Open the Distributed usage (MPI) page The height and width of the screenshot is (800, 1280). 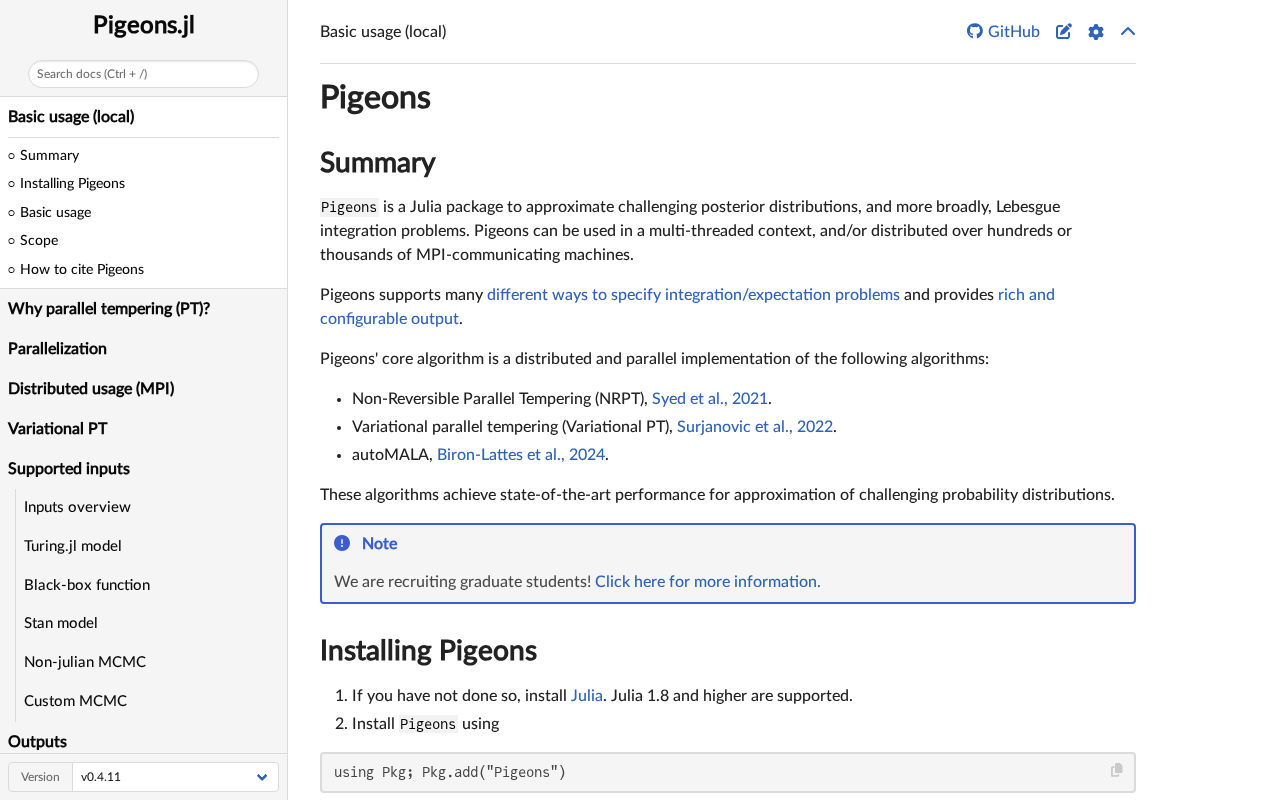(91, 388)
